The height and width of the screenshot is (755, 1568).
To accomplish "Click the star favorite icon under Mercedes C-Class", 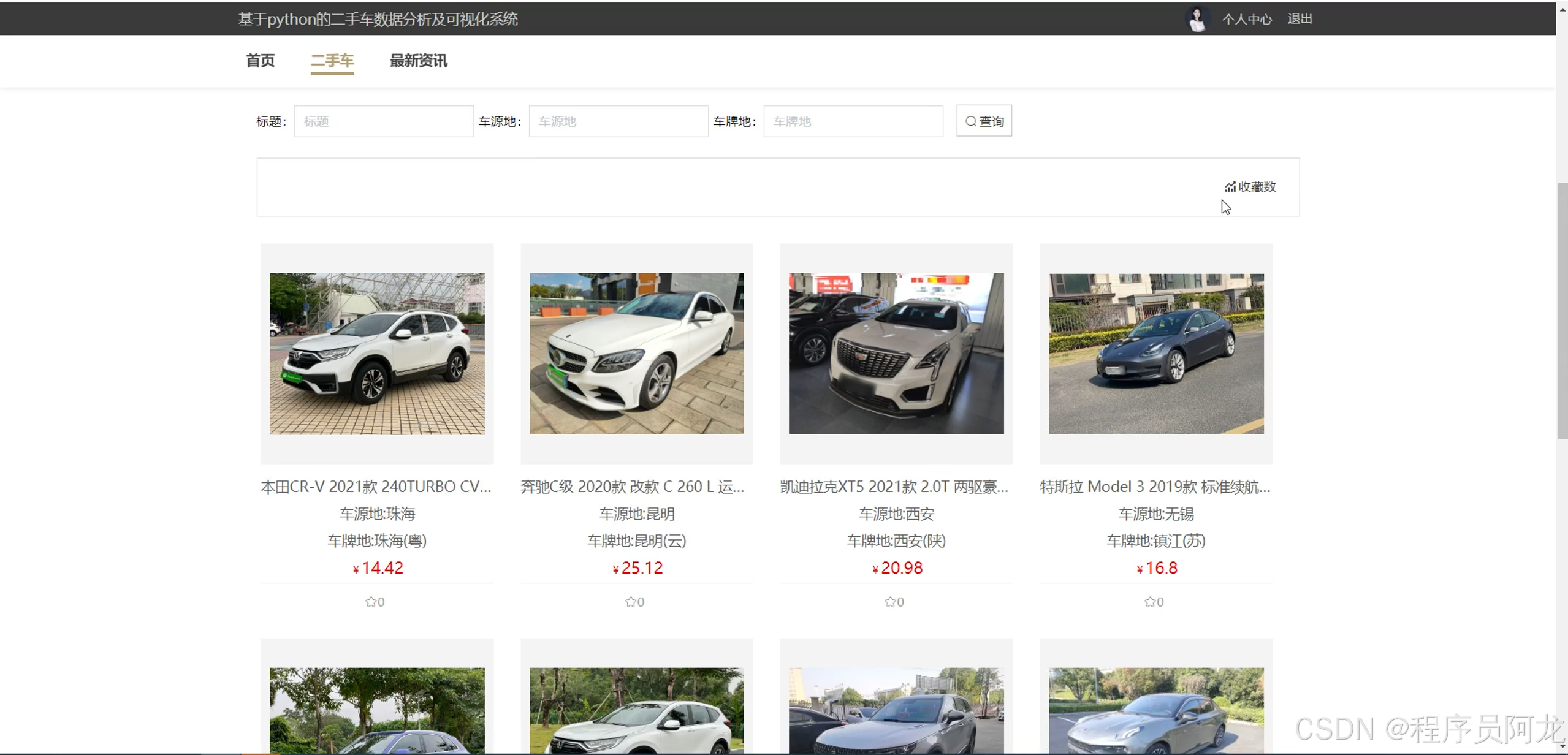I will [631, 602].
